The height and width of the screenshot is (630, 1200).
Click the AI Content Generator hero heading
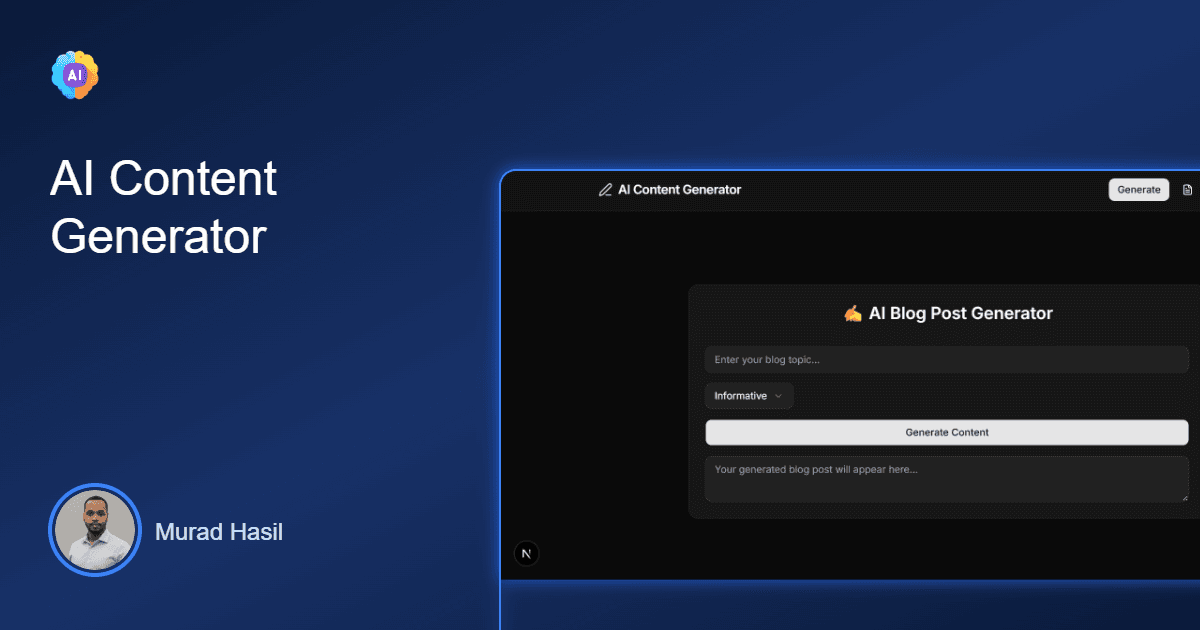point(163,207)
